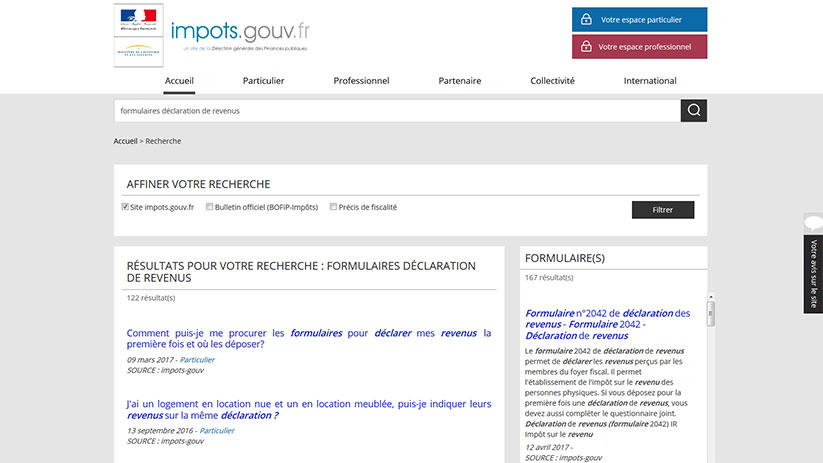This screenshot has width=823, height=463.
Task: Open Votre espace professionnel
Action: (639, 47)
